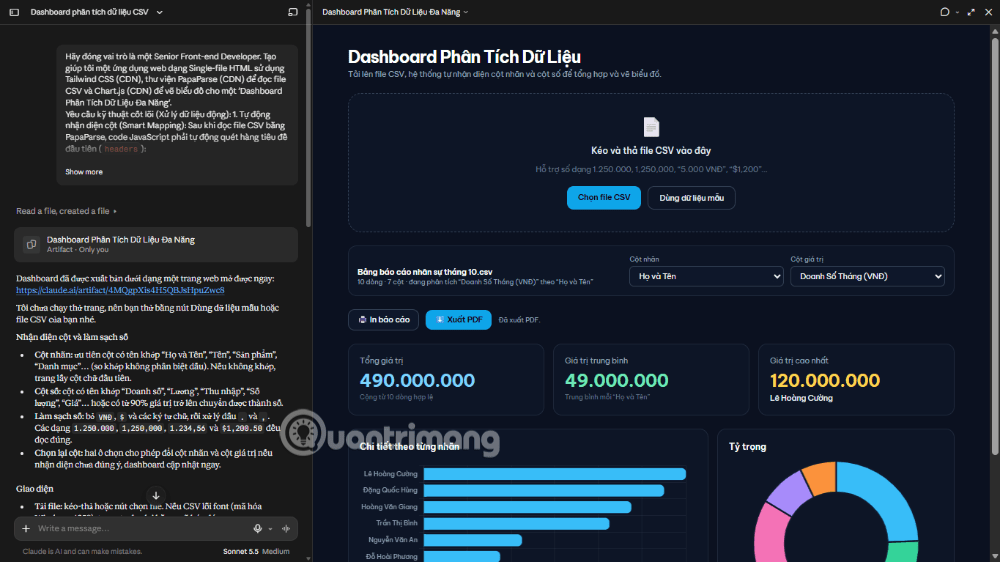Expand the artifact to full screen
This screenshot has height=562, width=1000.
pos(971,12)
